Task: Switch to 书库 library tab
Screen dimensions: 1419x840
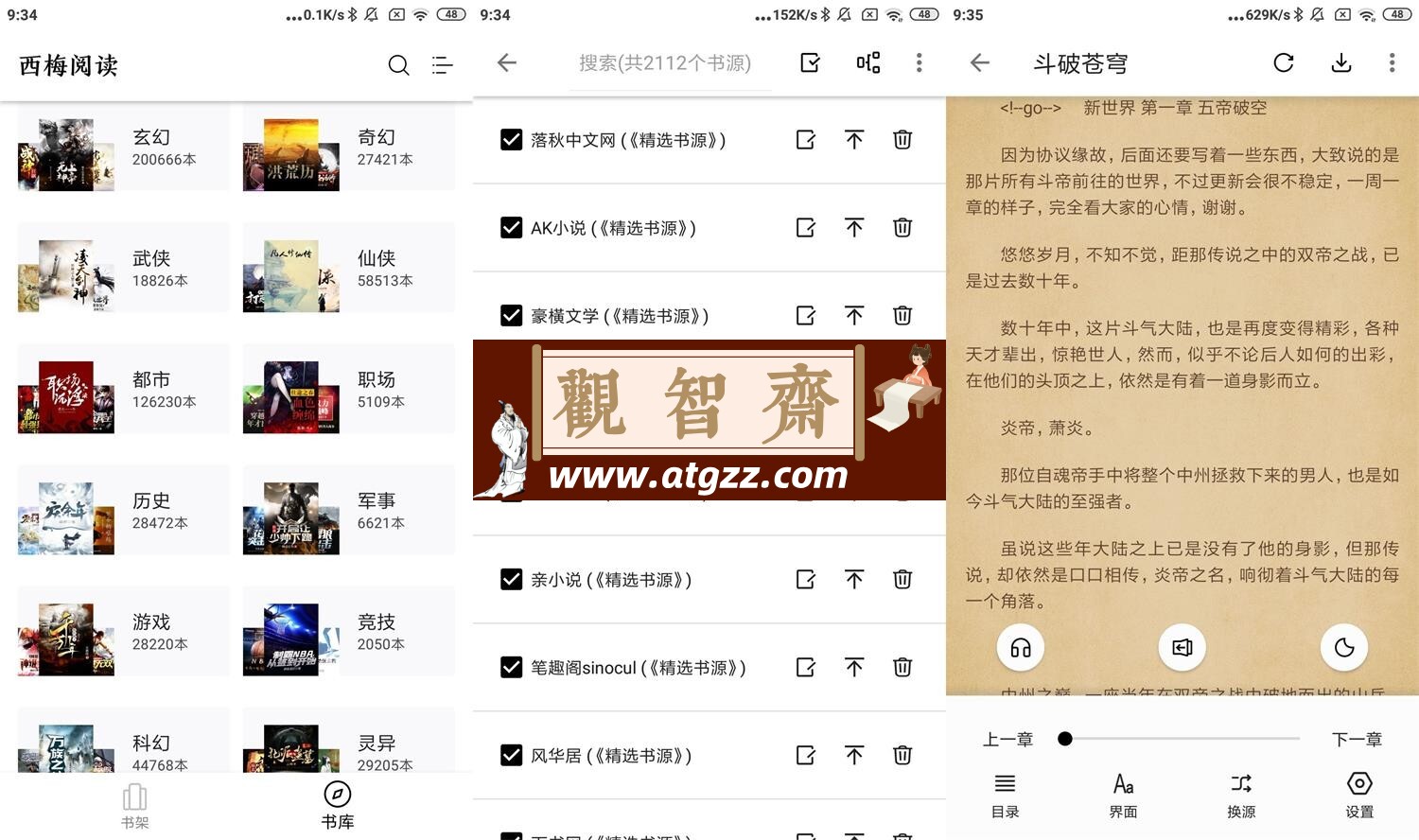Action: tap(338, 806)
